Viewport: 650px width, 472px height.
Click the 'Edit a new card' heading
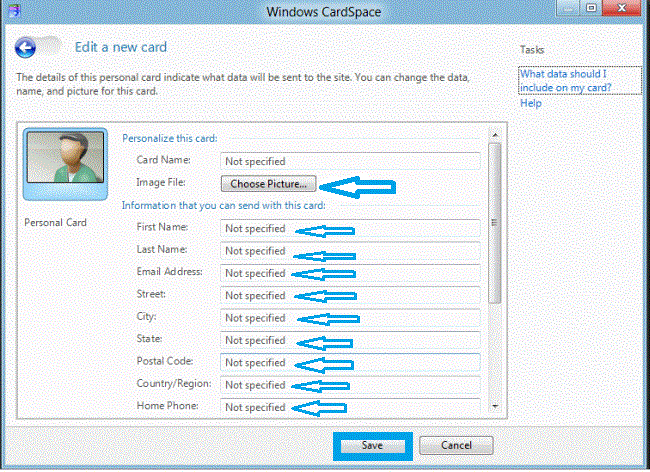coord(121,47)
